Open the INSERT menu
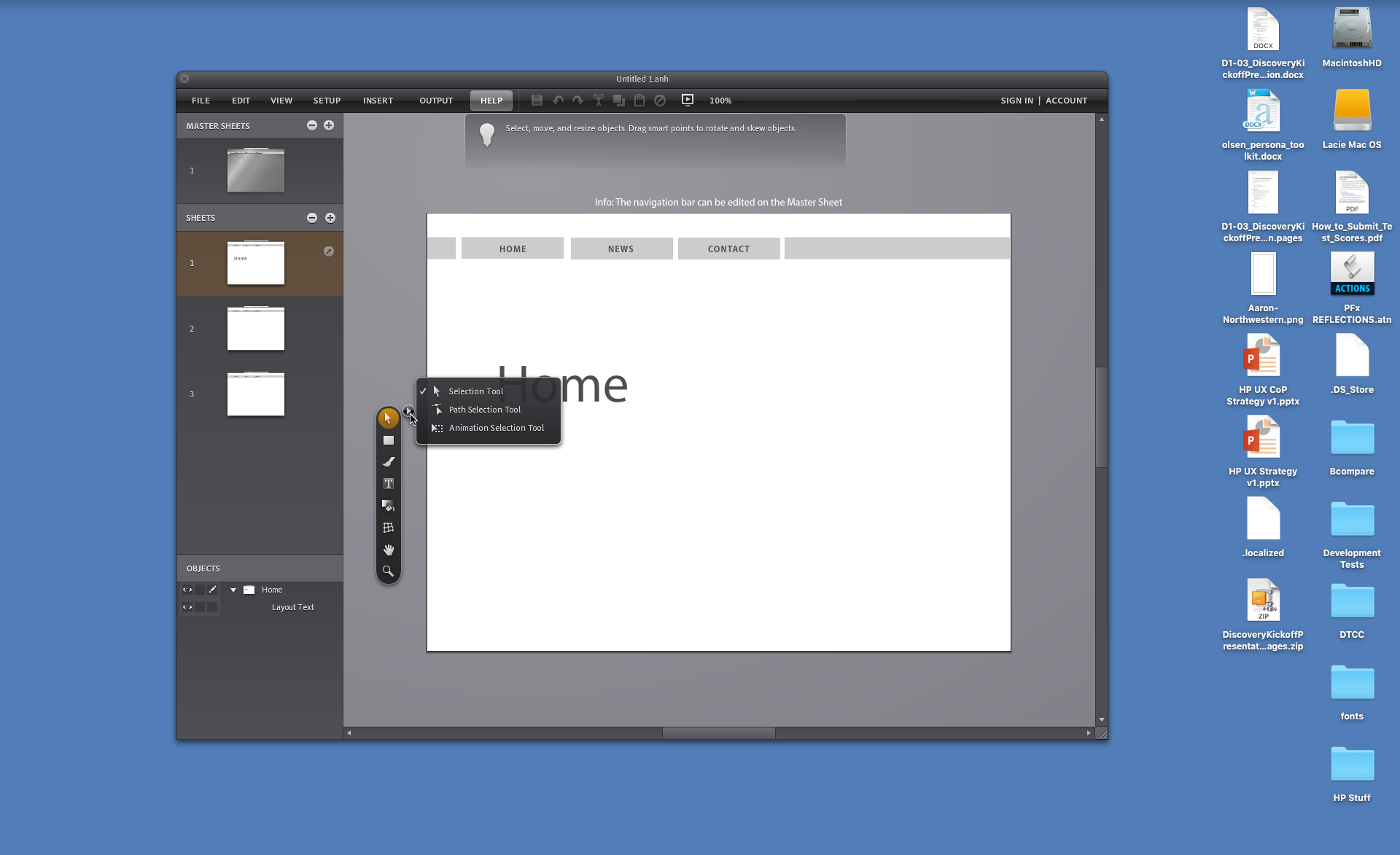1400x855 pixels. (378, 101)
